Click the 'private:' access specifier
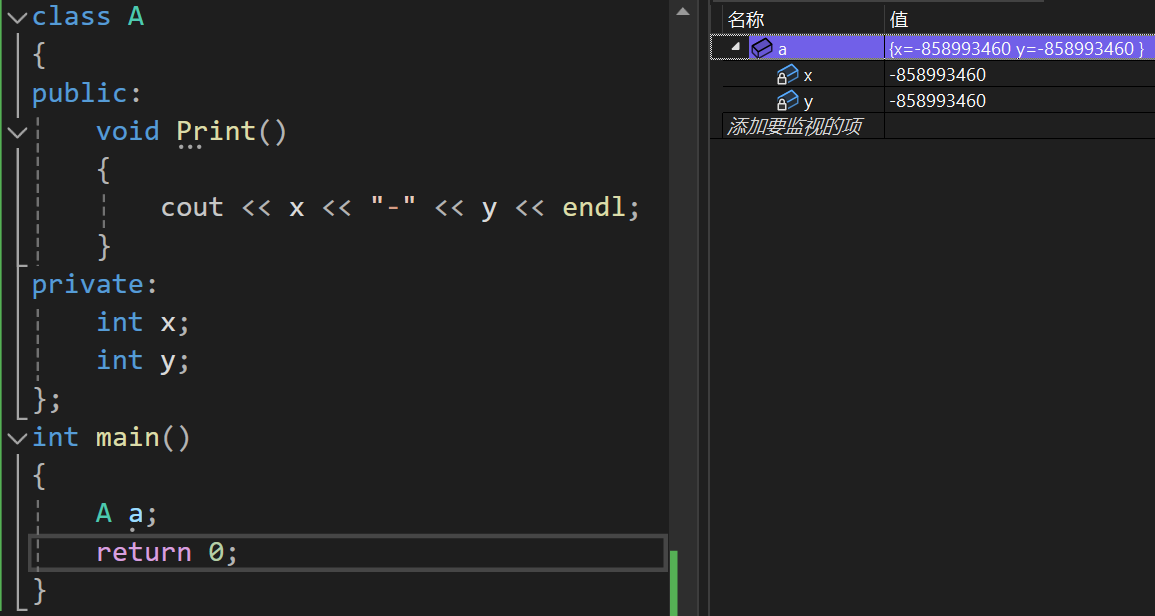1155x616 pixels. [94, 284]
